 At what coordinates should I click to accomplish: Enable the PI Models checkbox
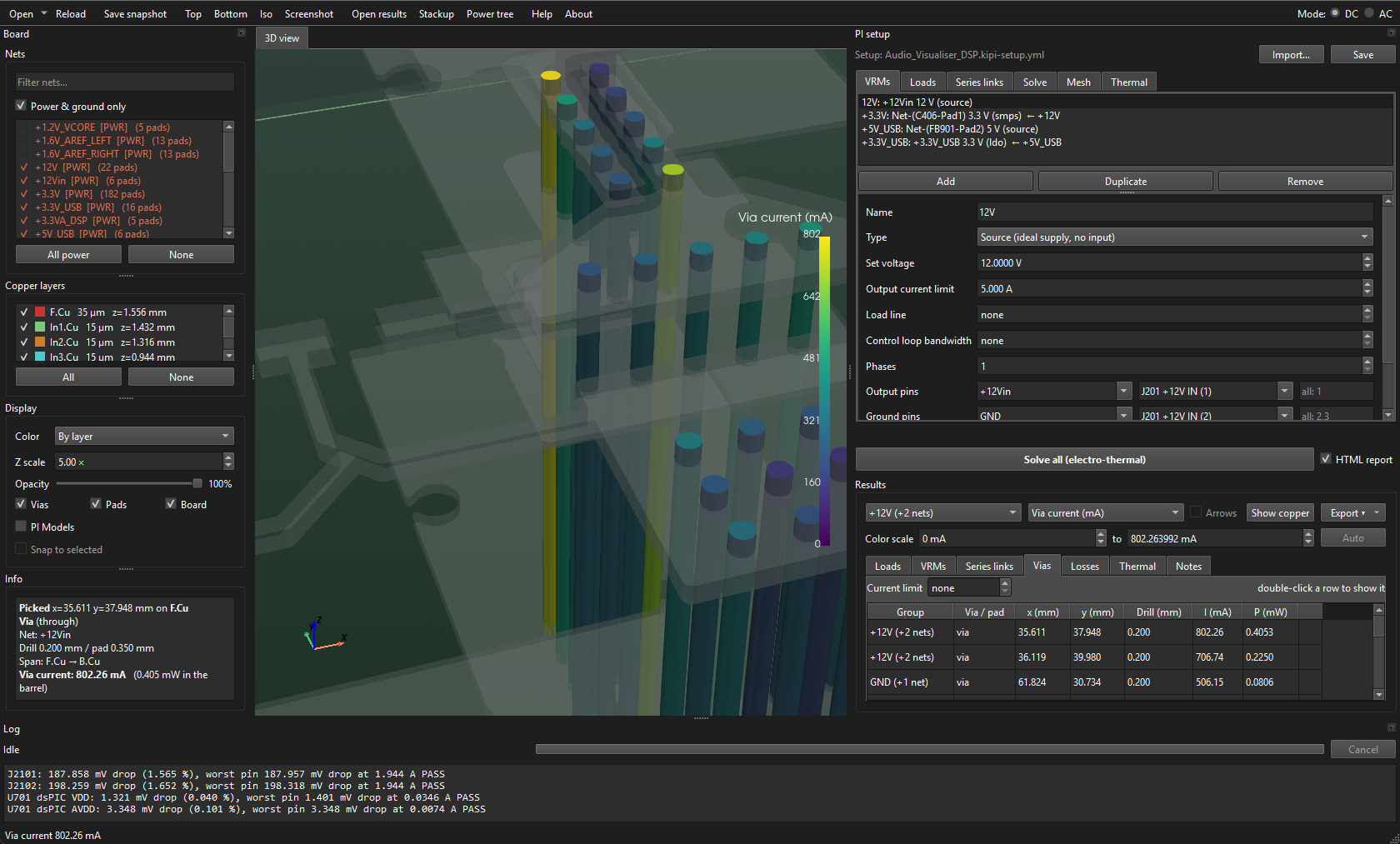point(21,527)
